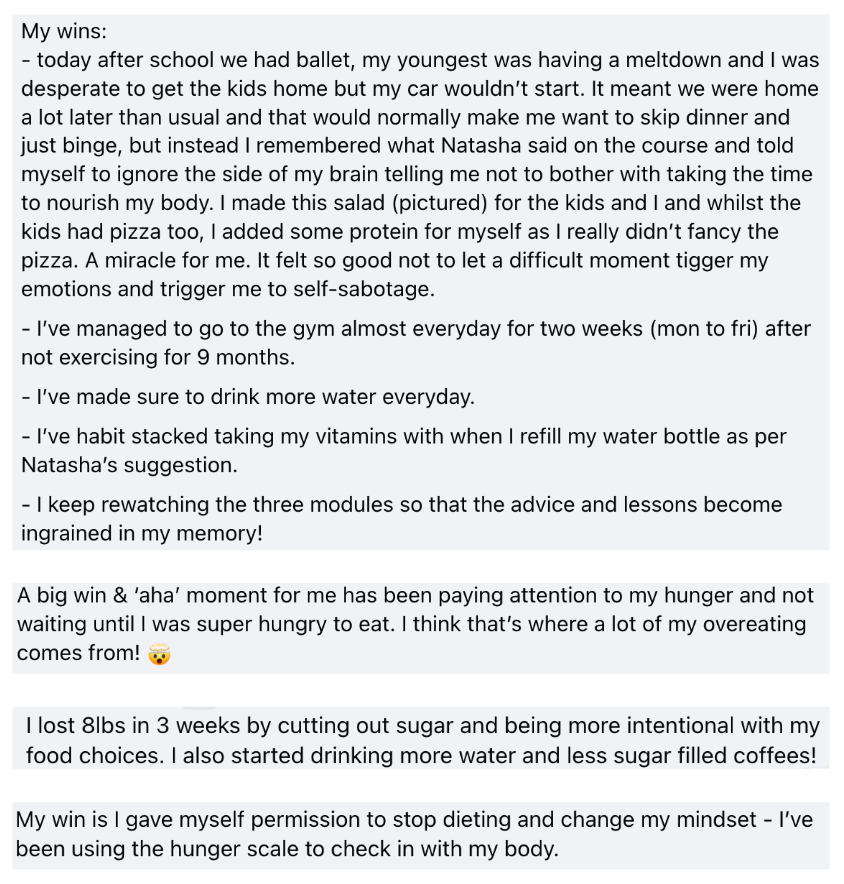The width and height of the screenshot is (844, 884).
Task: Click the 'aha' moment testimonial block
Action: [x=420, y=625]
